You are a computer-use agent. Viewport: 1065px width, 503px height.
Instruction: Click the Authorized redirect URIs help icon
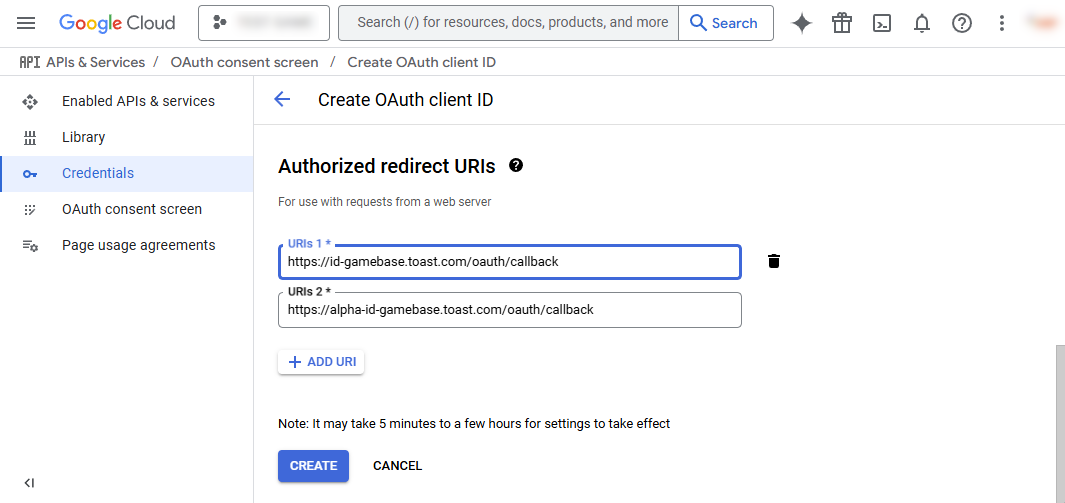pos(516,165)
